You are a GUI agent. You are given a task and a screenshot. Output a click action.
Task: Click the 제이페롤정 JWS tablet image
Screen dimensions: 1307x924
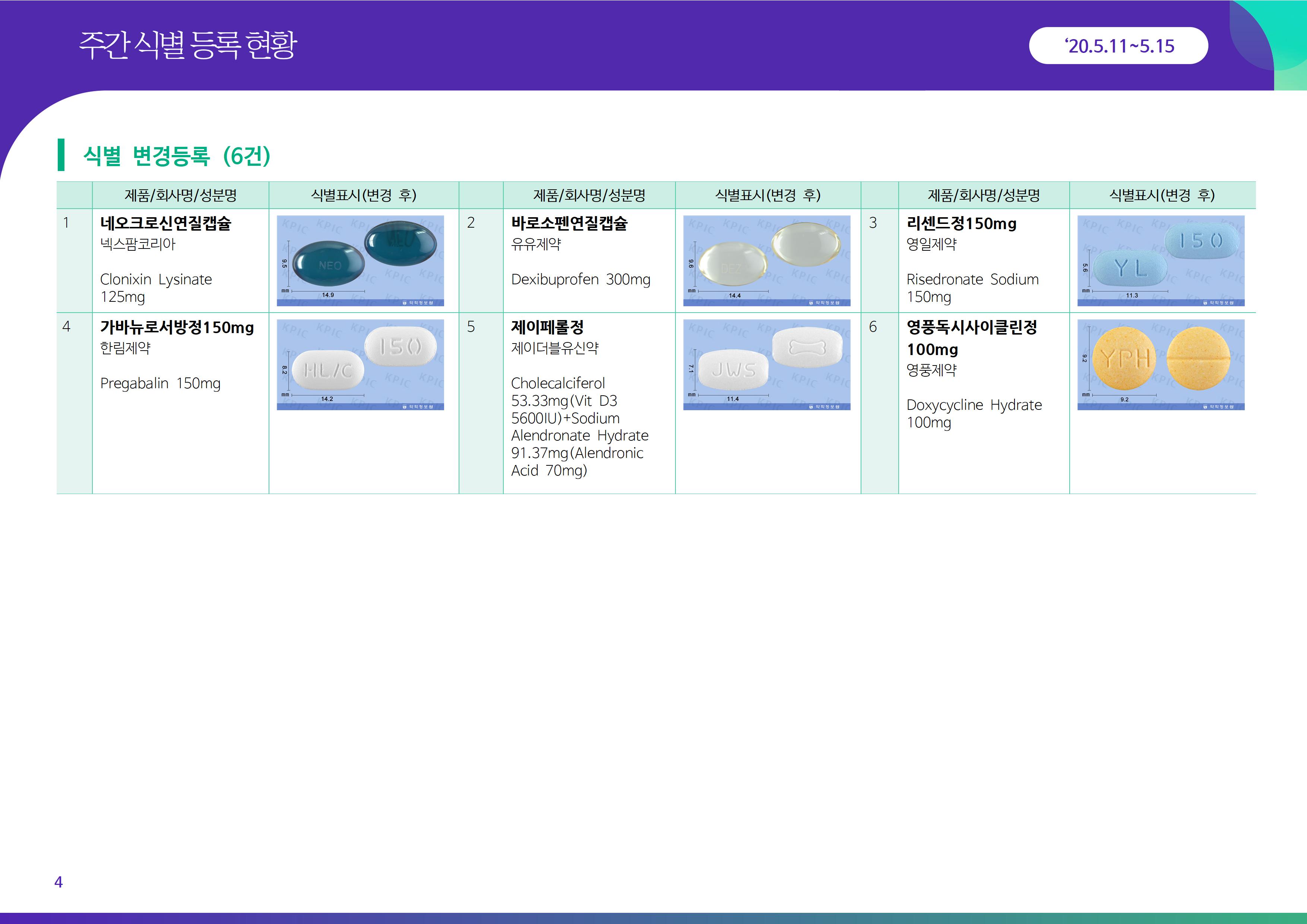(x=766, y=364)
